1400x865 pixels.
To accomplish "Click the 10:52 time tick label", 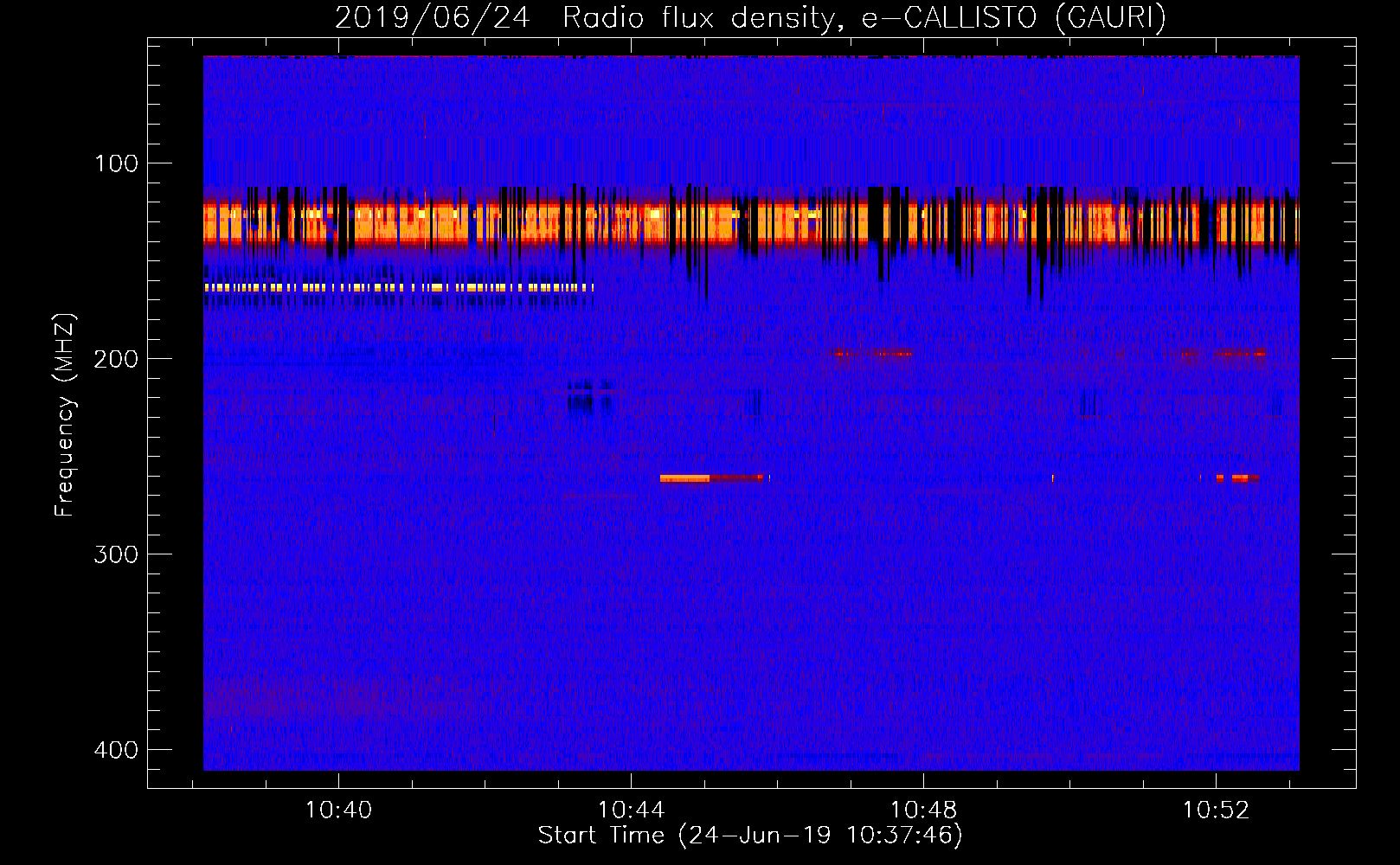I will [x=1216, y=810].
